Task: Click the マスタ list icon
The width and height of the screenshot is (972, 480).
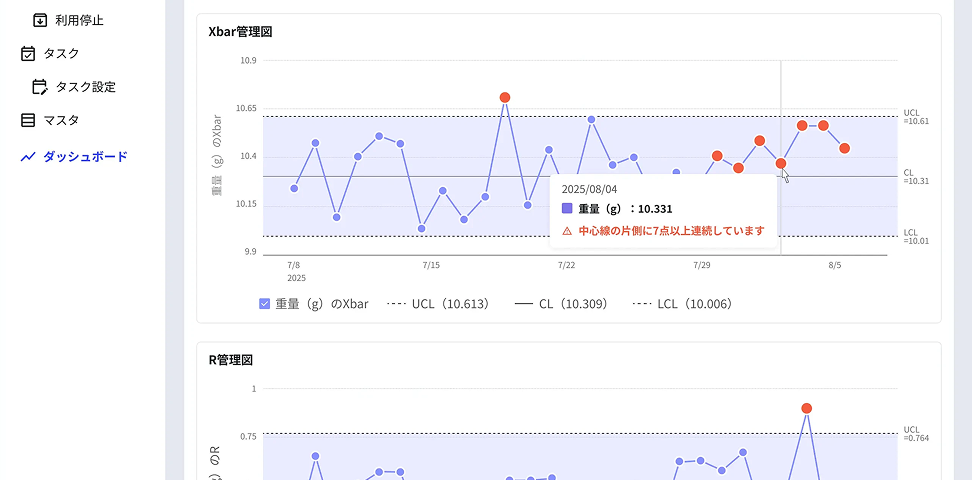Action: [28, 120]
